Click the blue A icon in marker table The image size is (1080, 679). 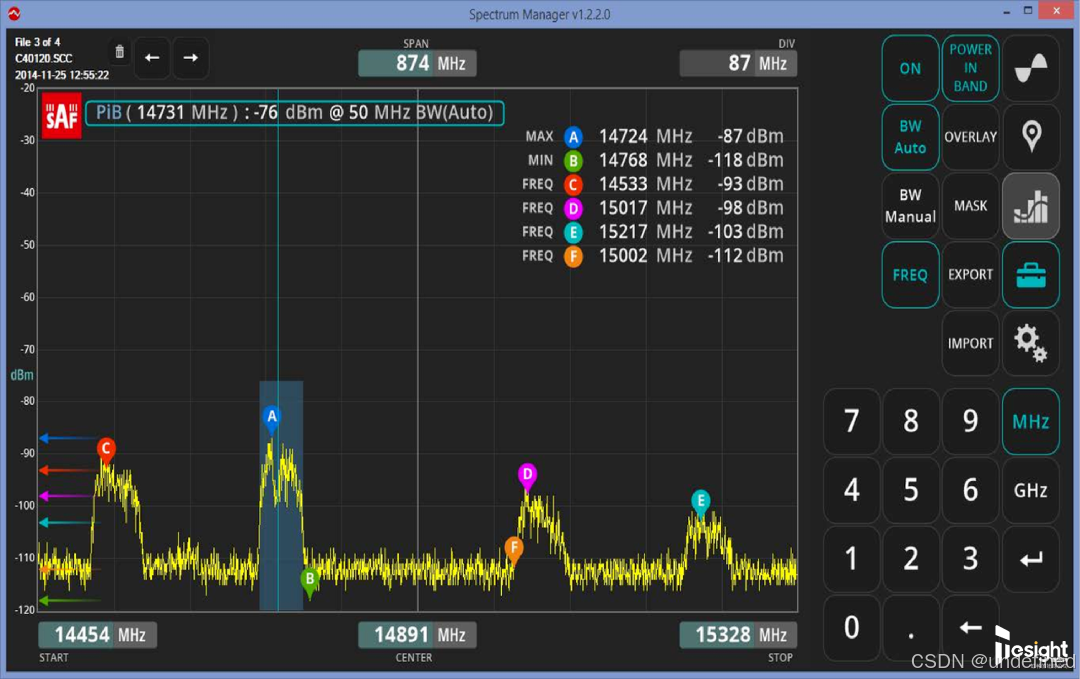(x=573, y=137)
